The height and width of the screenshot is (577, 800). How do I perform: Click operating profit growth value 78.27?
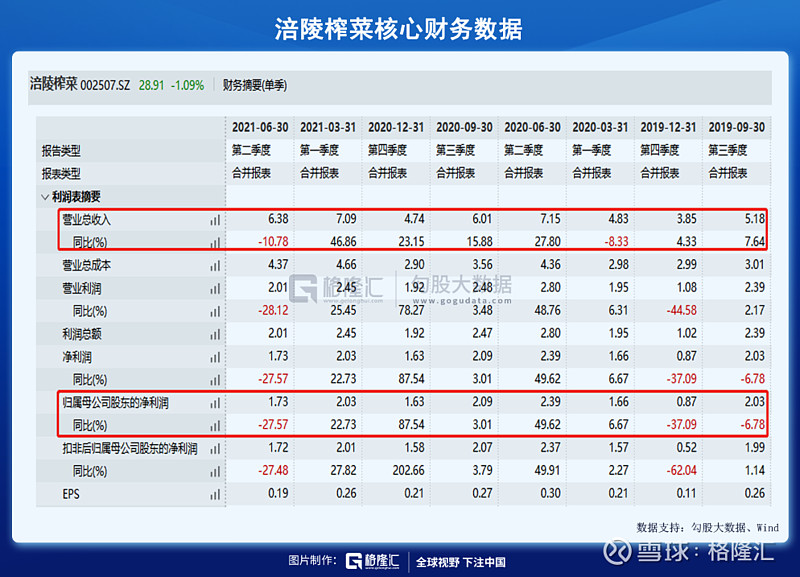[x=411, y=311]
